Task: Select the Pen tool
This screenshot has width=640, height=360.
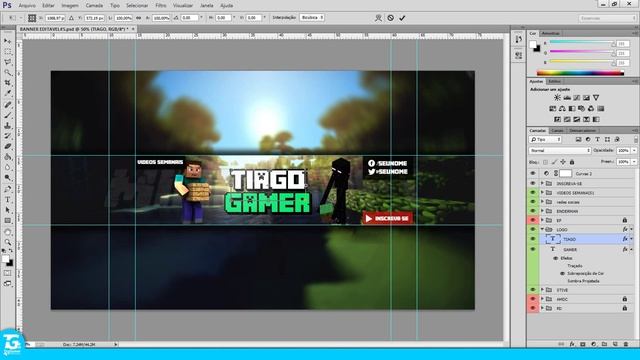Action: pyautogui.click(x=8, y=189)
